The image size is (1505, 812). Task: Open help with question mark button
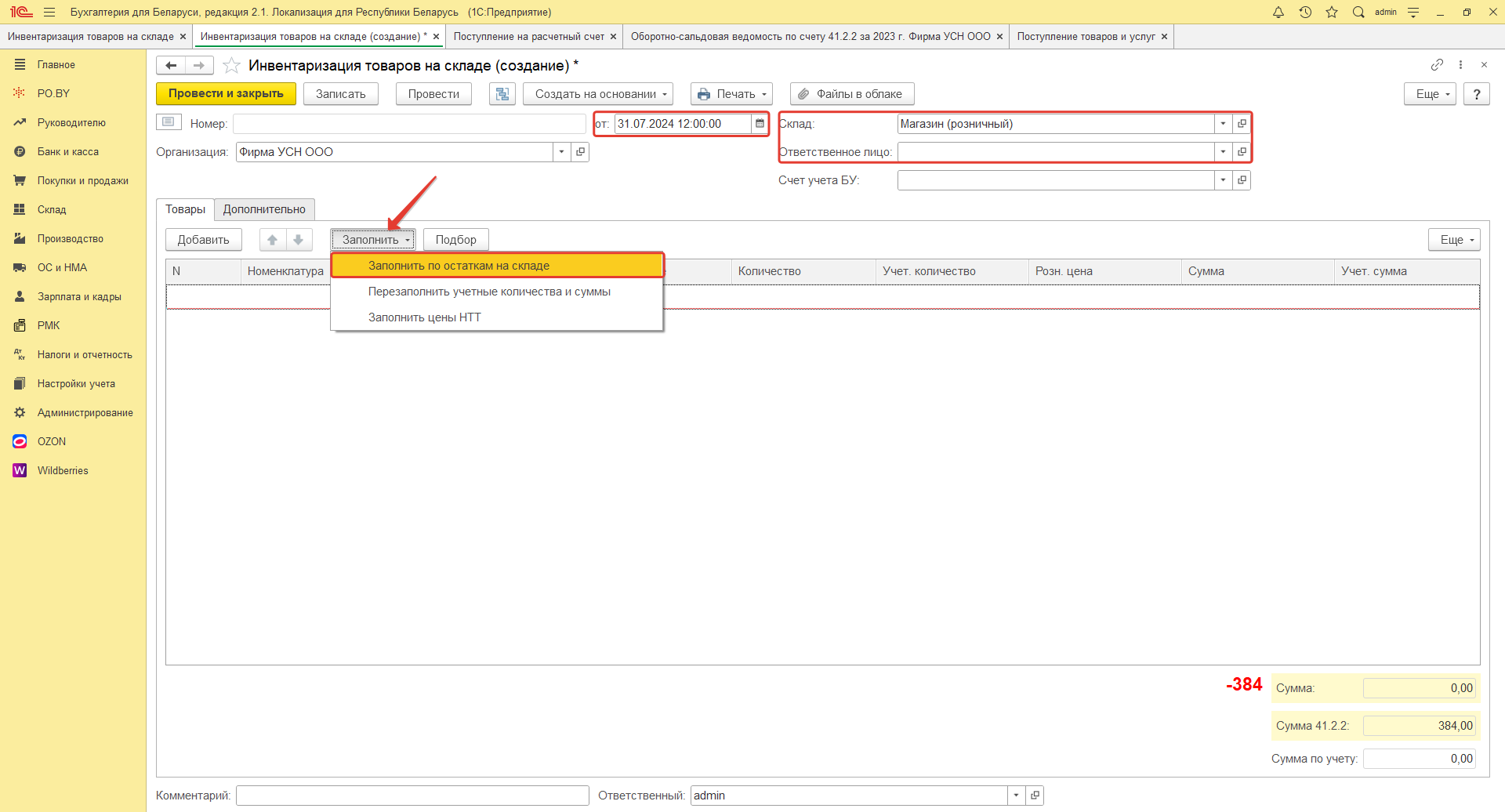1477,94
